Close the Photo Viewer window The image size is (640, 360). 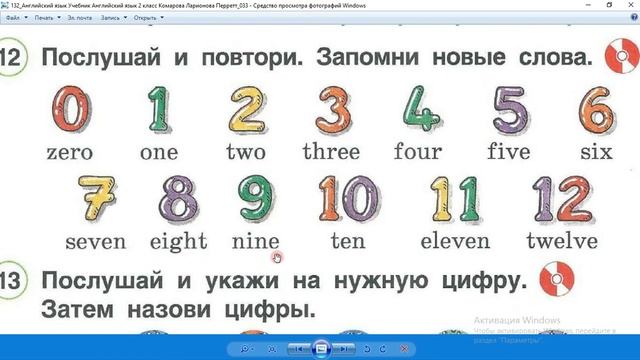[x=631, y=5]
